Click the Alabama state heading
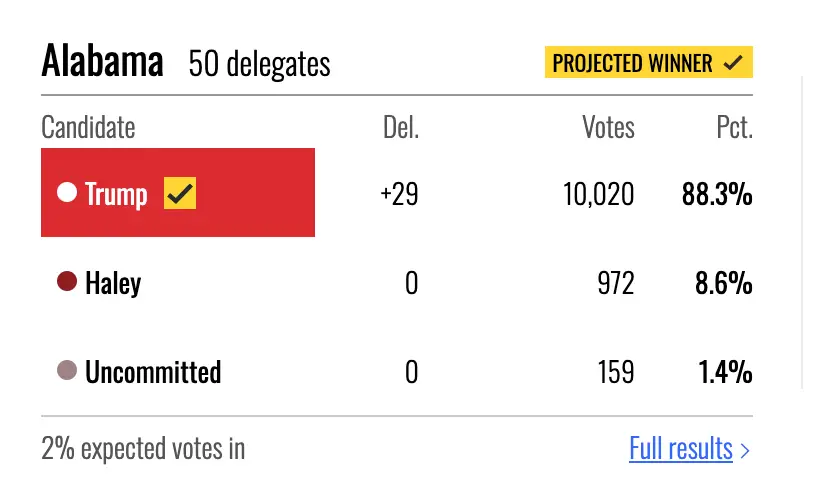The height and width of the screenshot is (500, 816). click(103, 61)
